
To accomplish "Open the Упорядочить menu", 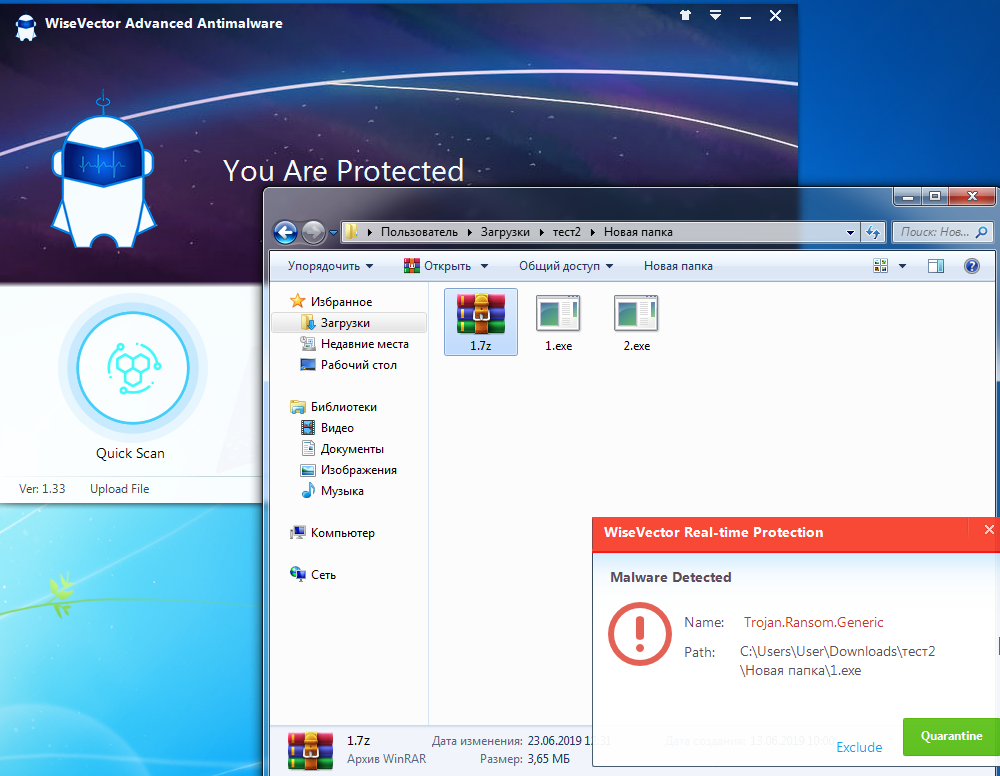I will click(330, 266).
